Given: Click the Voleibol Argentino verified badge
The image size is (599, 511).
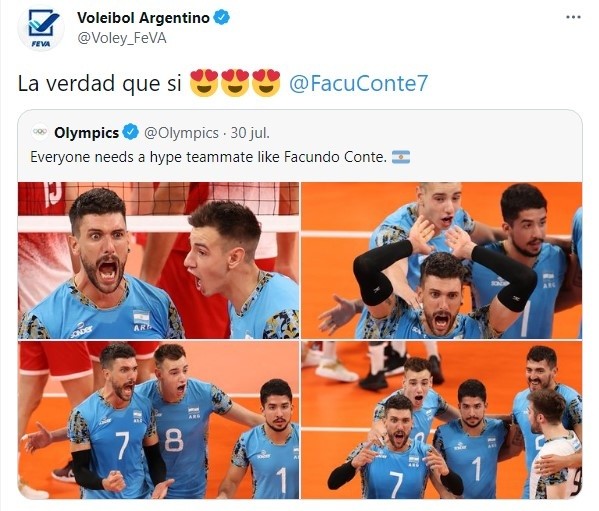Looking at the screenshot, I should 222,18.
